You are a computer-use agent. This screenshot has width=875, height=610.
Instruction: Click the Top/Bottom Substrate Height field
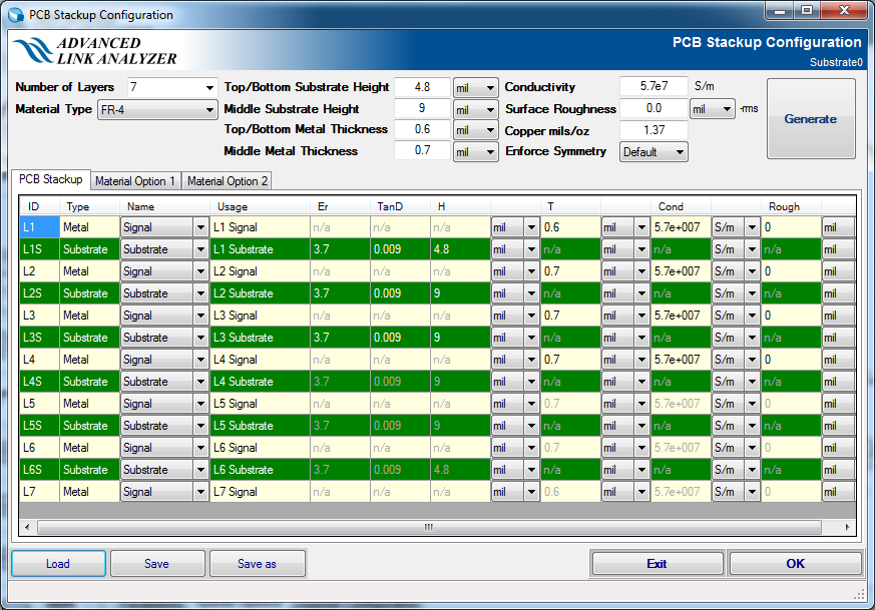pyautogui.click(x=422, y=87)
